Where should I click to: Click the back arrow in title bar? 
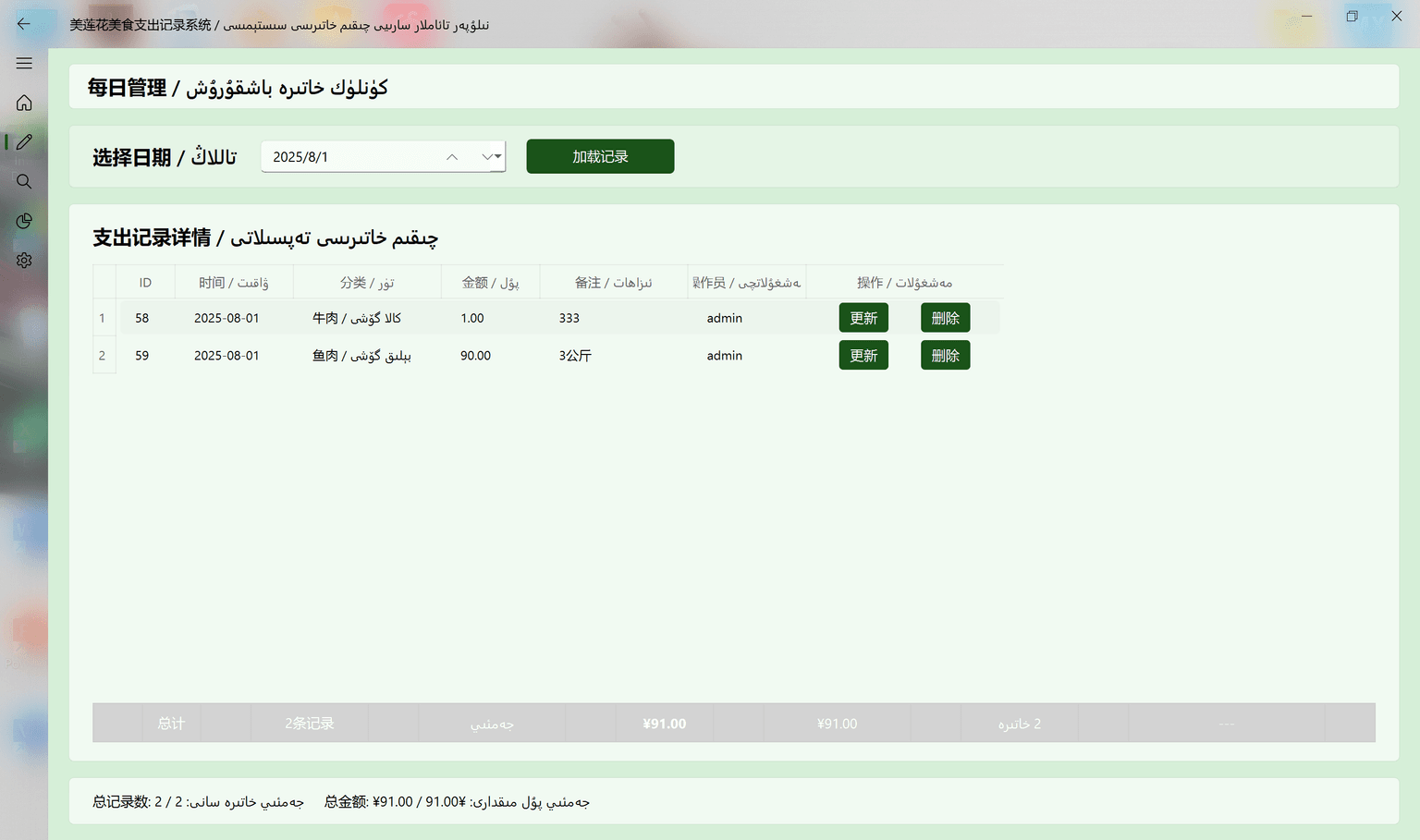[24, 24]
